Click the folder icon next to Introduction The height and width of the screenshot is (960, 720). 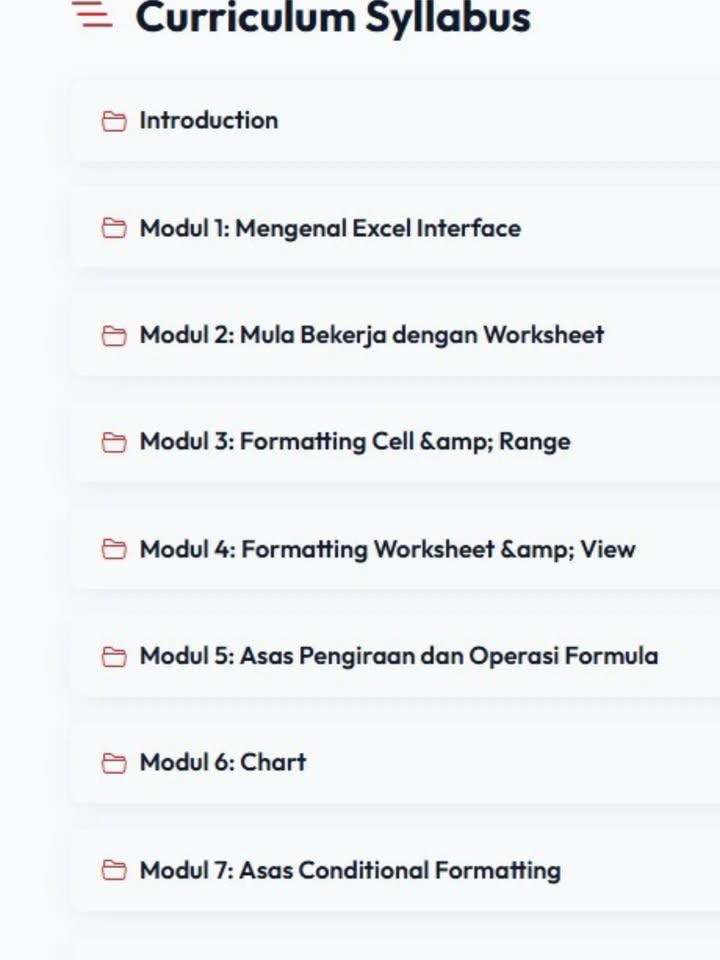114,121
